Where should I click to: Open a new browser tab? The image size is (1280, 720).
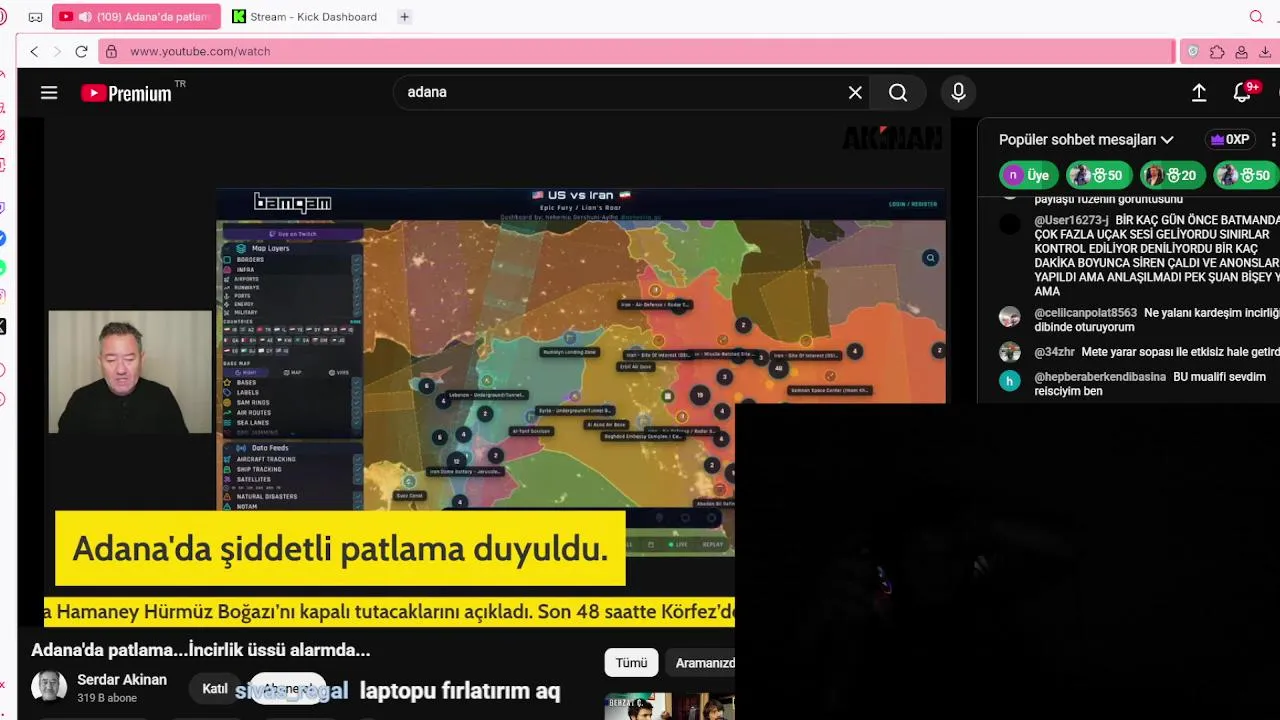[x=404, y=17]
